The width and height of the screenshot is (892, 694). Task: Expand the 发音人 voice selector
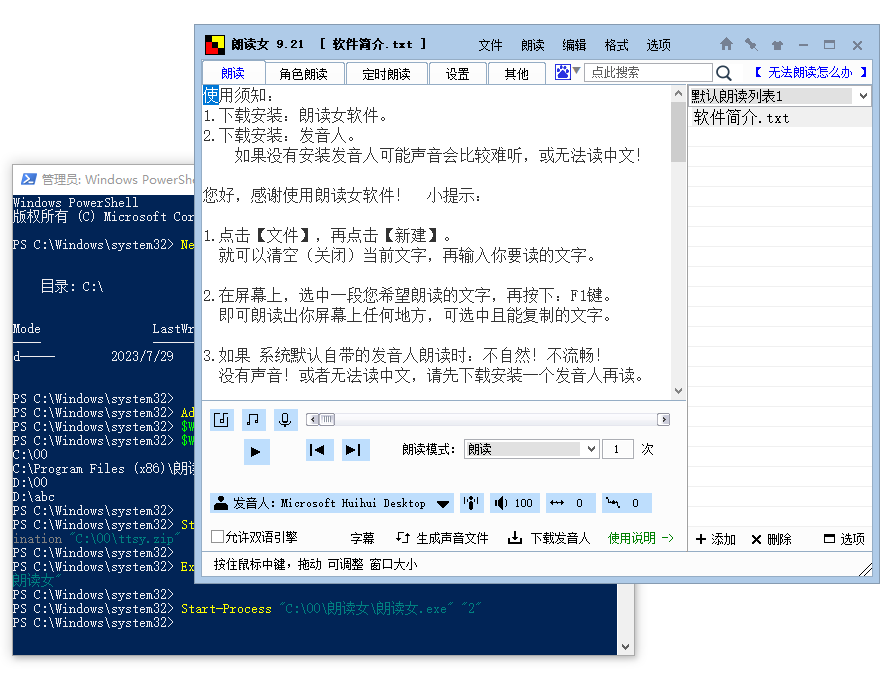click(443, 503)
